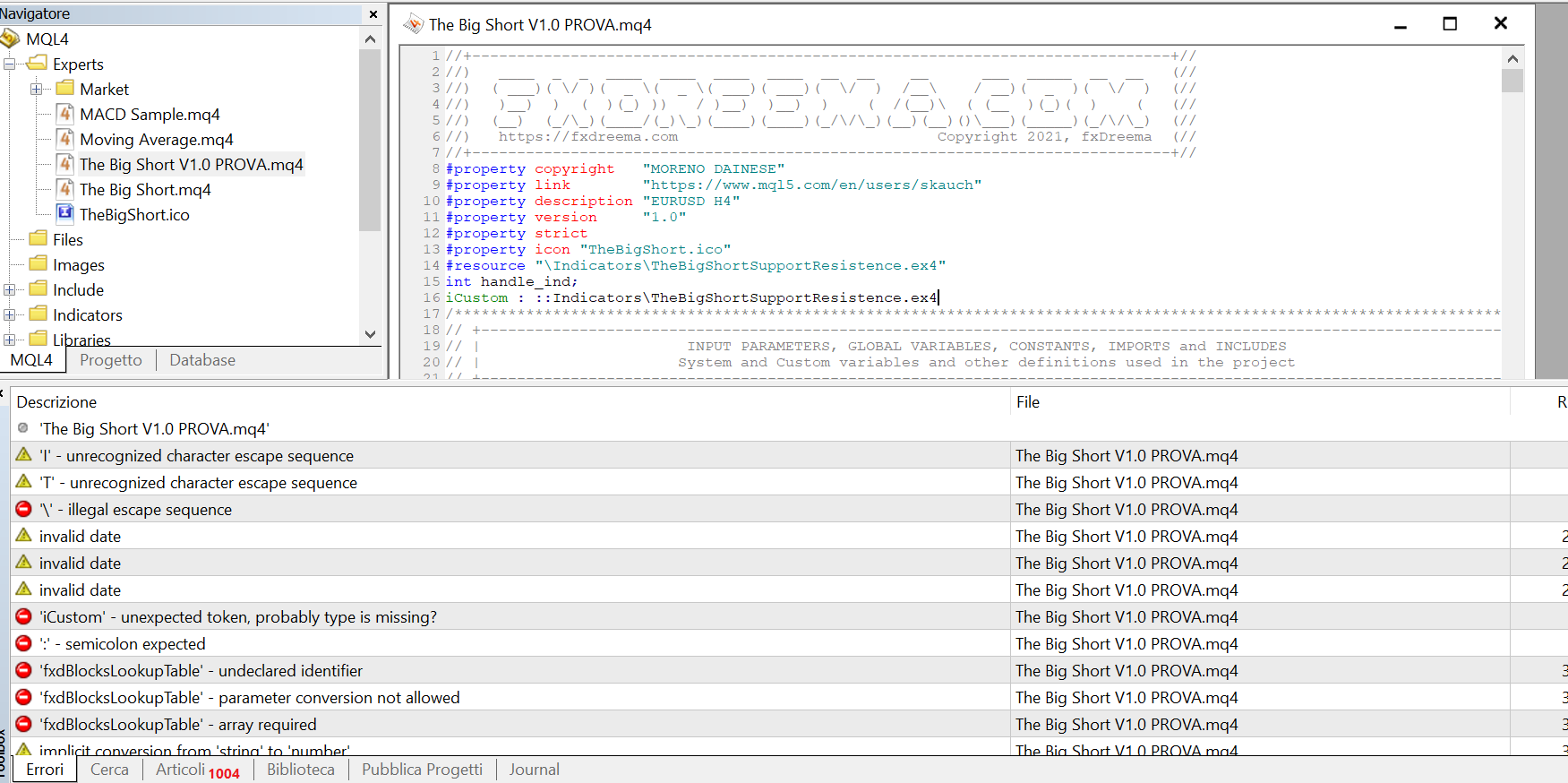
Task: Expand the Indicators folder node
Action: [x=10, y=314]
